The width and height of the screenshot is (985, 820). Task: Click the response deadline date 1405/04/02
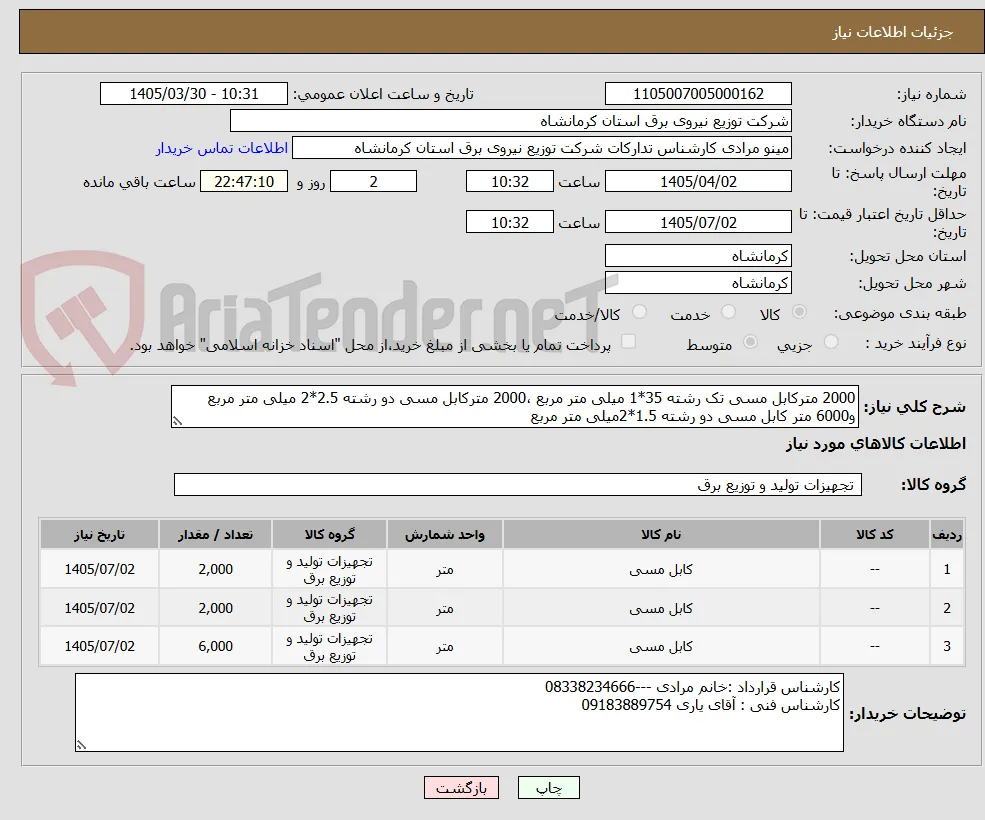tap(698, 182)
